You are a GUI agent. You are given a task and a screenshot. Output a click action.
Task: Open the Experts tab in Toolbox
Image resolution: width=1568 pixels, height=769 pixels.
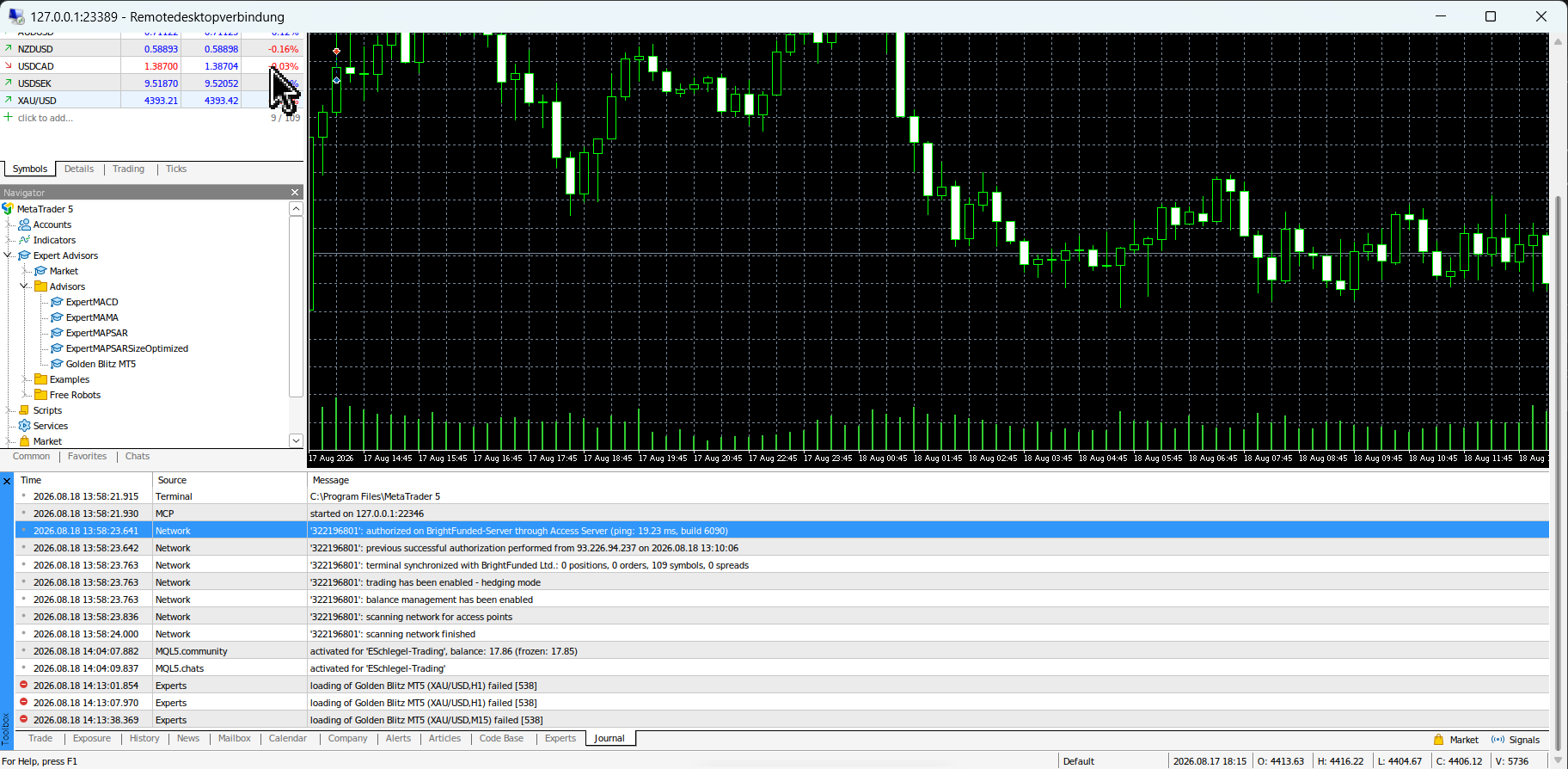(560, 738)
